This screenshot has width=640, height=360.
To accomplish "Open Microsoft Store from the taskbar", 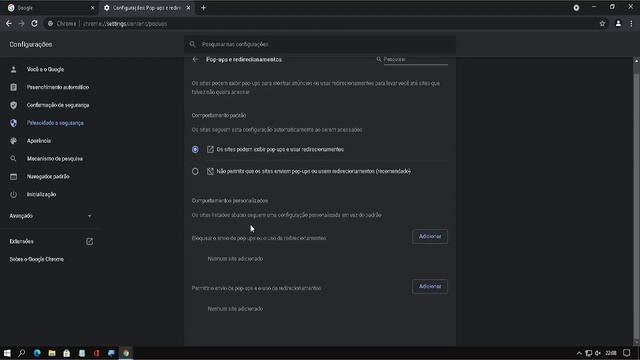I will click(67, 353).
